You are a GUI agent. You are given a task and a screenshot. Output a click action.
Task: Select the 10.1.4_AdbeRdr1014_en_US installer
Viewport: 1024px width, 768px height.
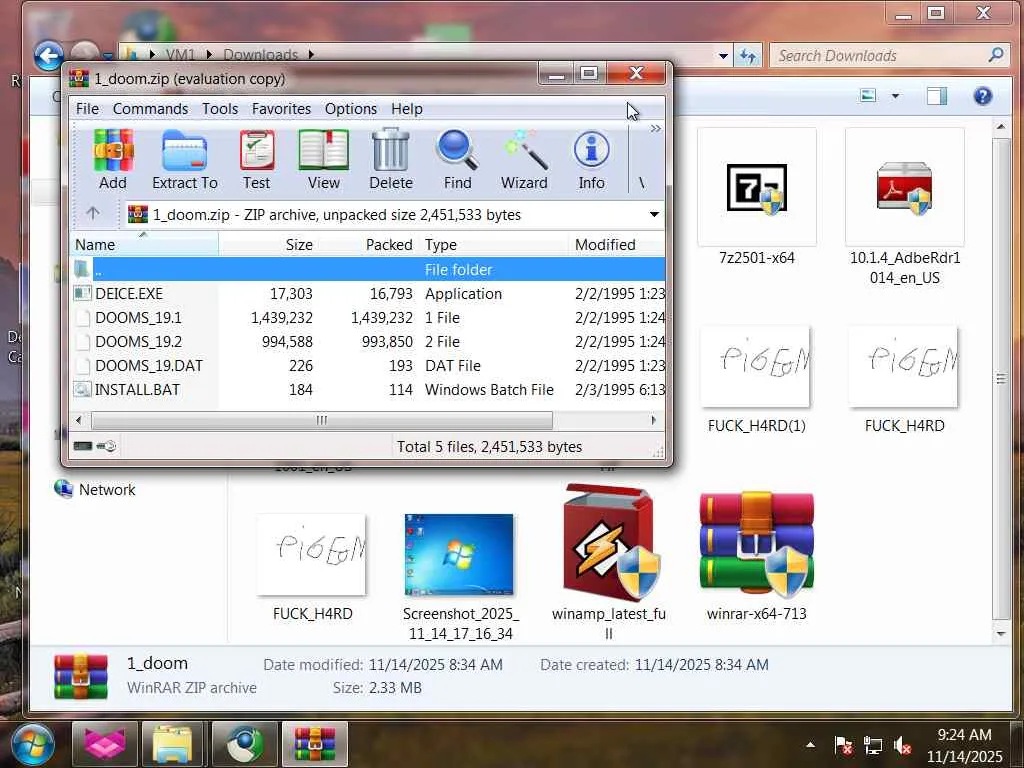904,207
